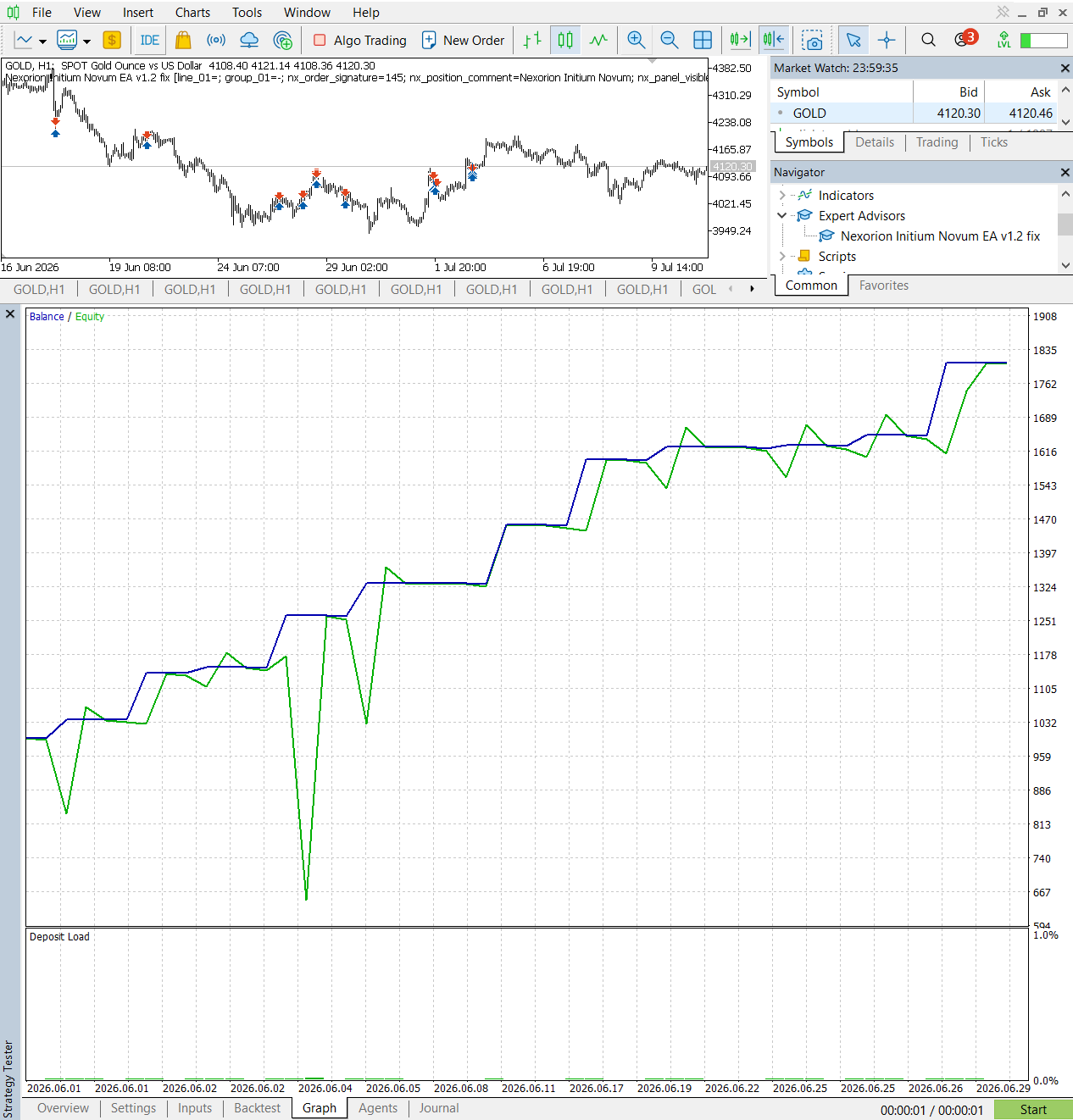Screen dimensions: 1073x1120
Task: Collapse the Expert Advisors tree node
Action: (782, 216)
